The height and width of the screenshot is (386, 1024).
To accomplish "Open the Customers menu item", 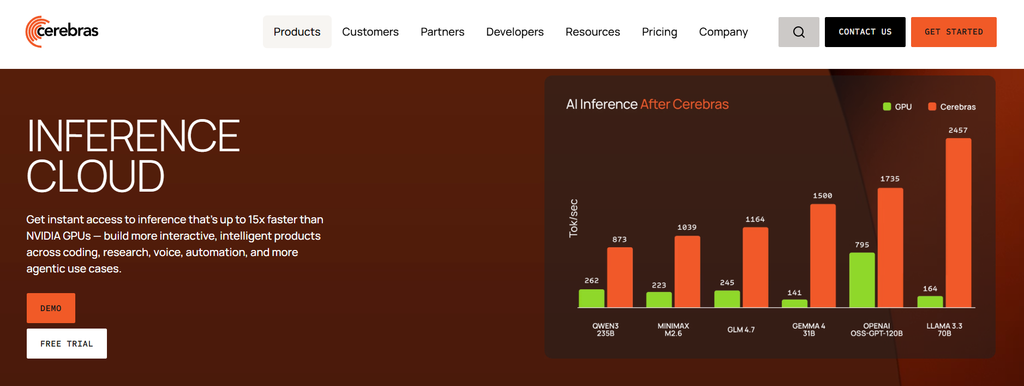I will click(x=370, y=32).
